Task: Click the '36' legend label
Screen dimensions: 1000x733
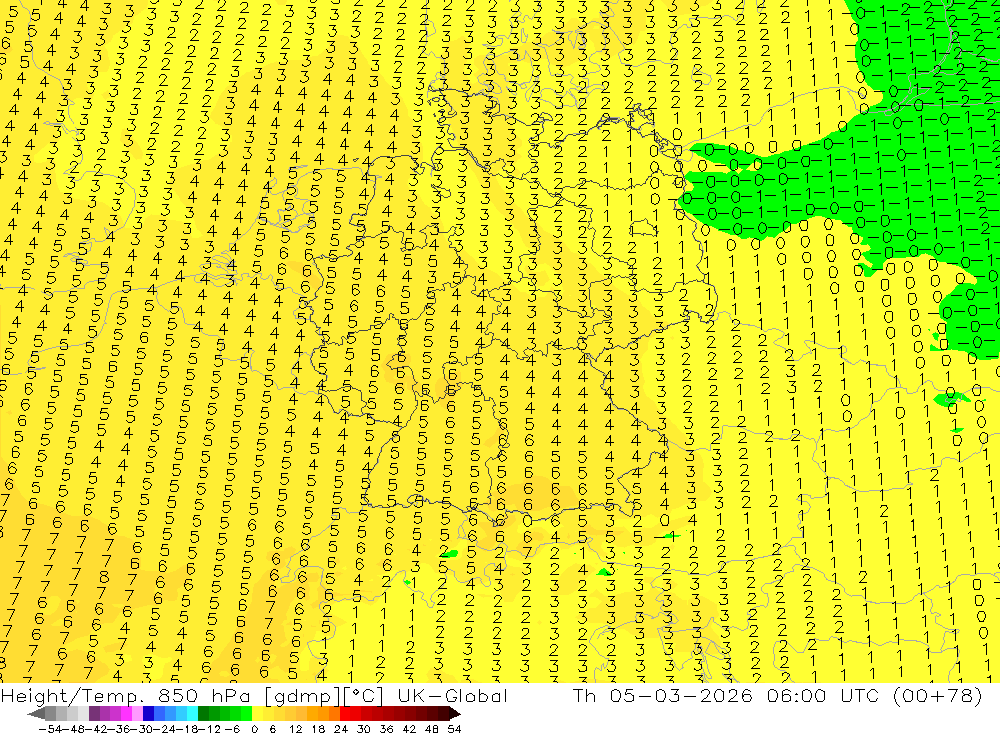Action: (386, 729)
